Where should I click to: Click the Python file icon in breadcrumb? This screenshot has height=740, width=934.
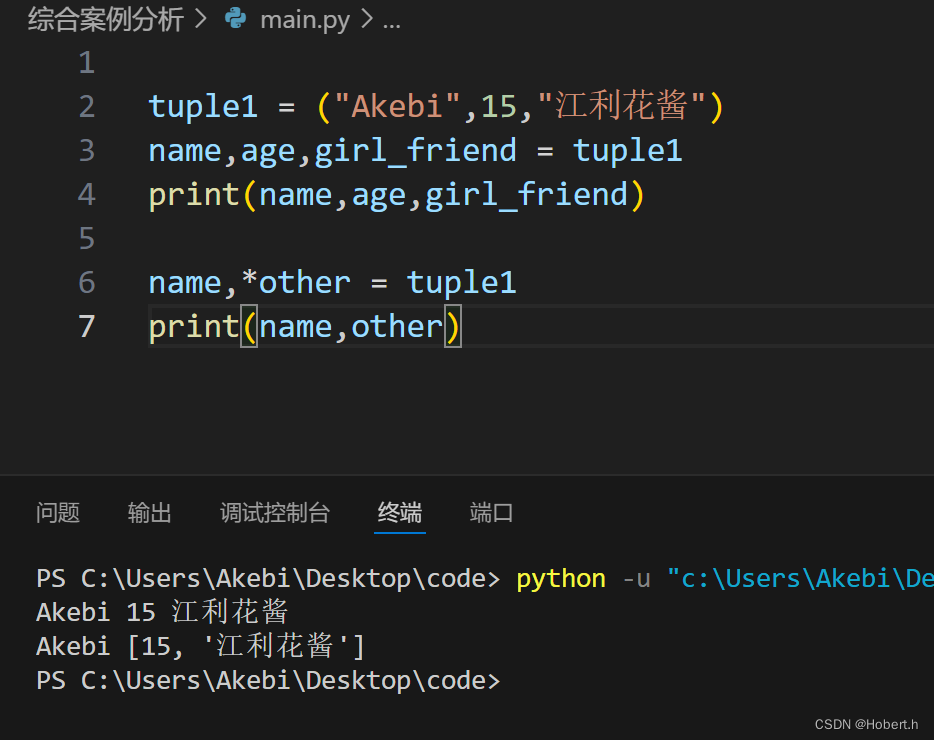(235, 18)
